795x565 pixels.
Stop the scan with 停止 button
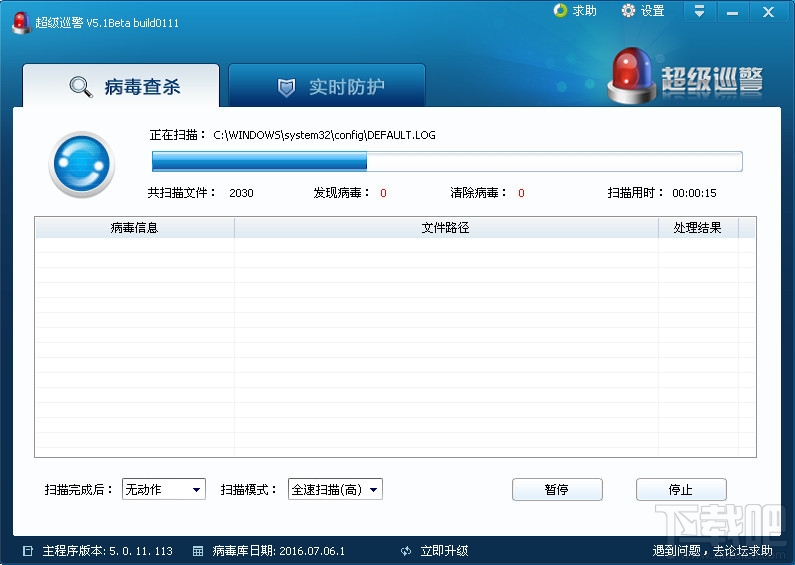tap(681, 489)
